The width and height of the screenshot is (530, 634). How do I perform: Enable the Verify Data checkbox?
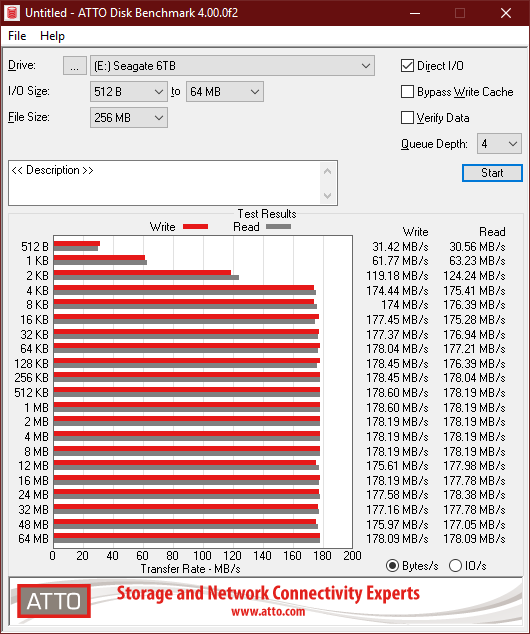407,118
